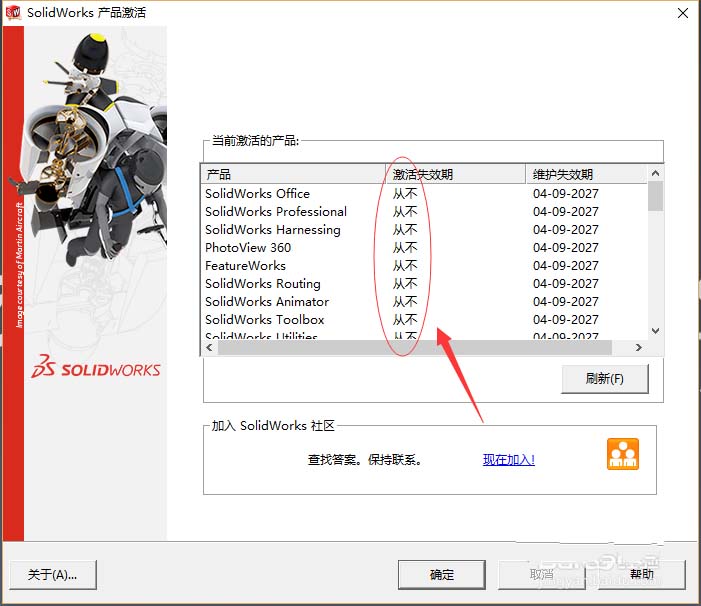Screen dimensions: 701x606
Task: Click the list's scroll down arrow
Action: click(x=655, y=331)
